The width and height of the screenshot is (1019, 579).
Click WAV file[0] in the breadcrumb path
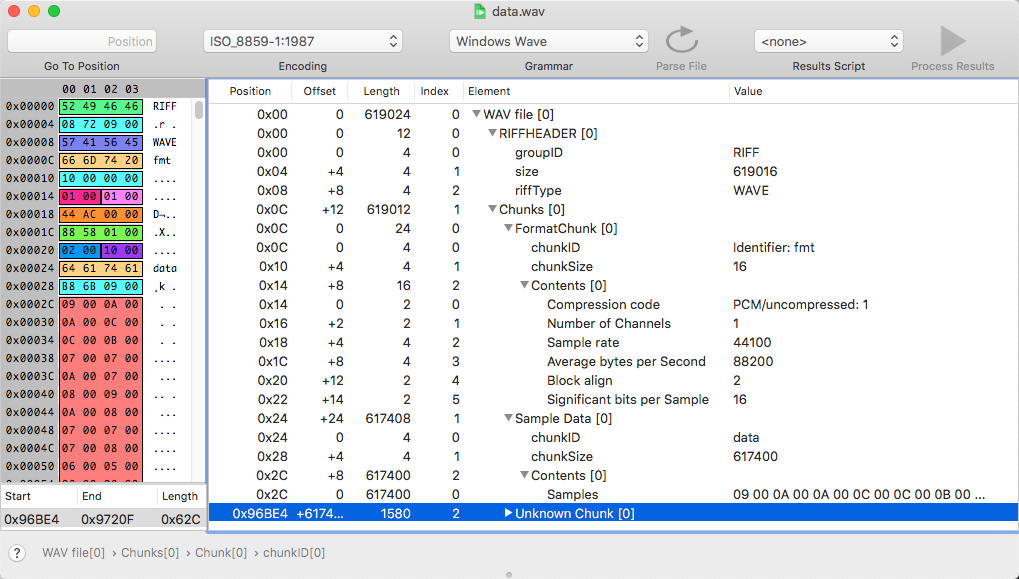[73, 553]
